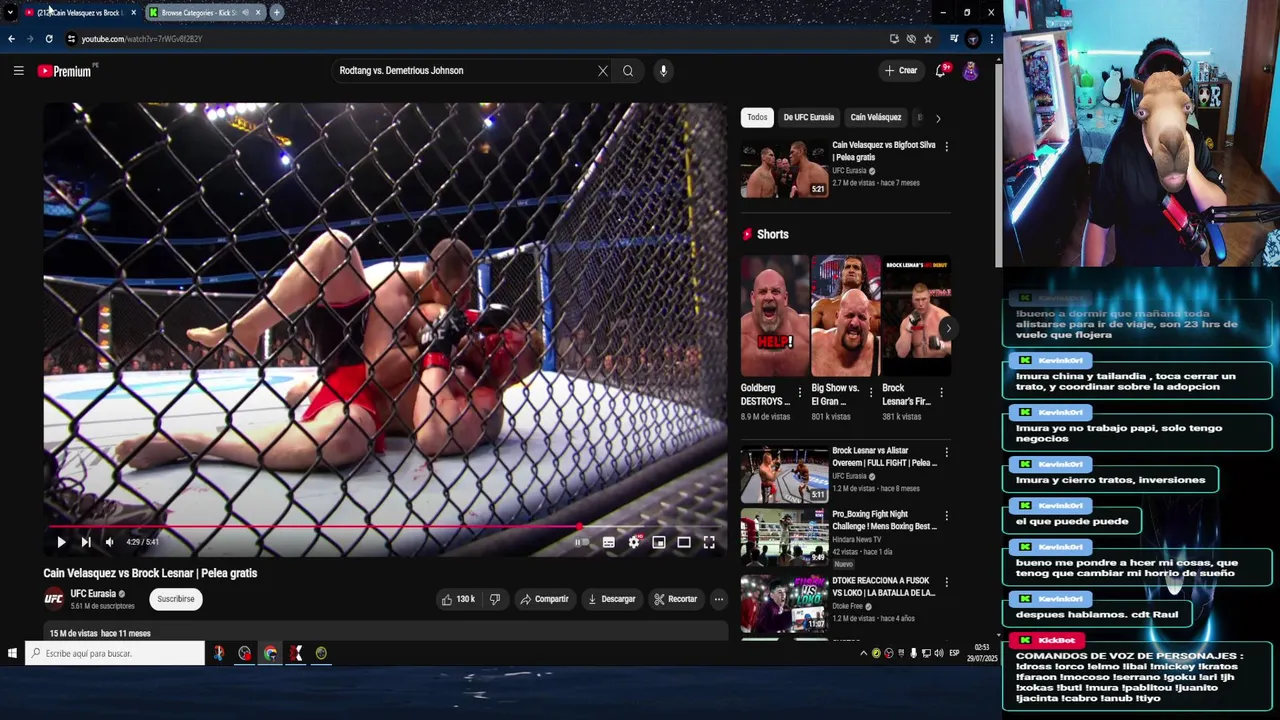Reload the current page
This screenshot has height=720, width=1280.
48,39
